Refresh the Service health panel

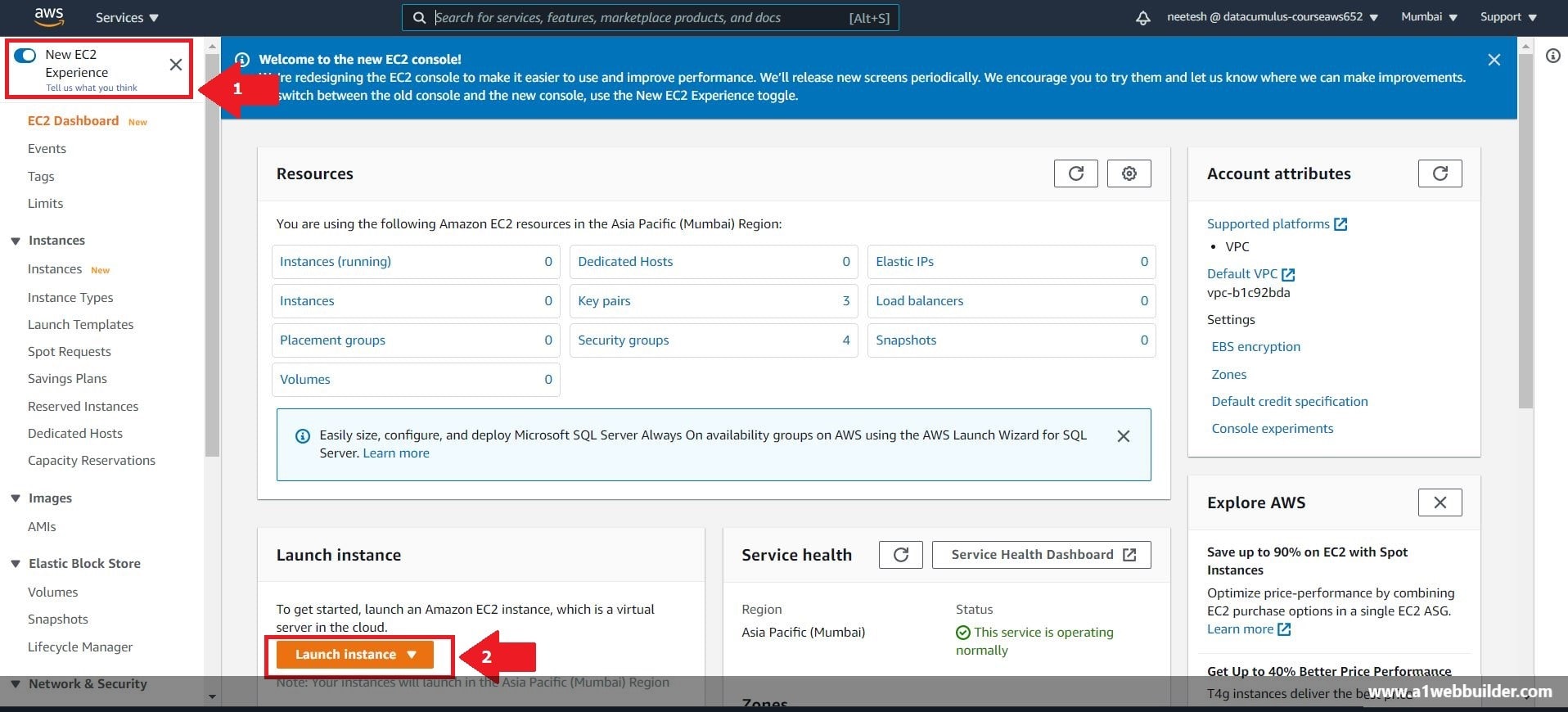point(901,555)
